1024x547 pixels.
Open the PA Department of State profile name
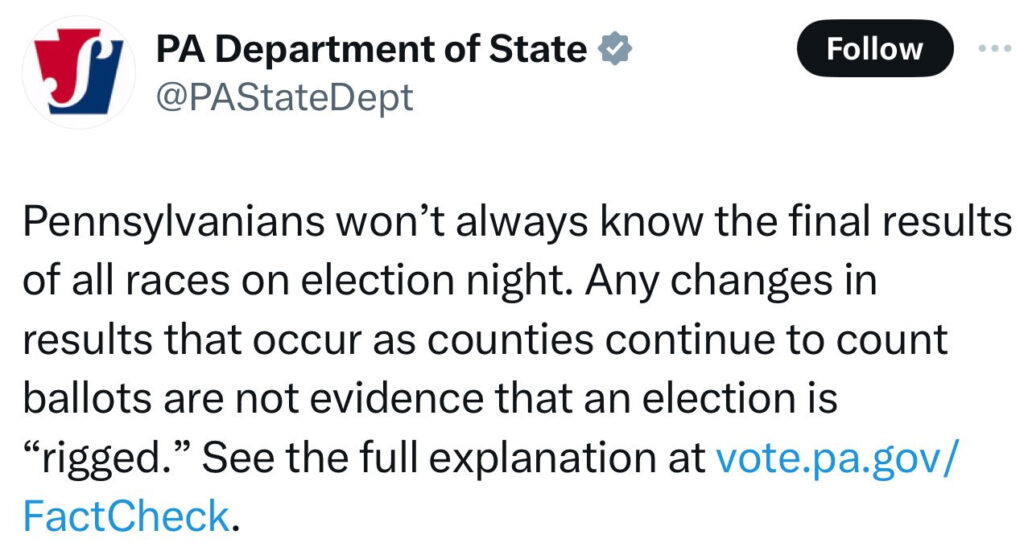pos(370,49)
